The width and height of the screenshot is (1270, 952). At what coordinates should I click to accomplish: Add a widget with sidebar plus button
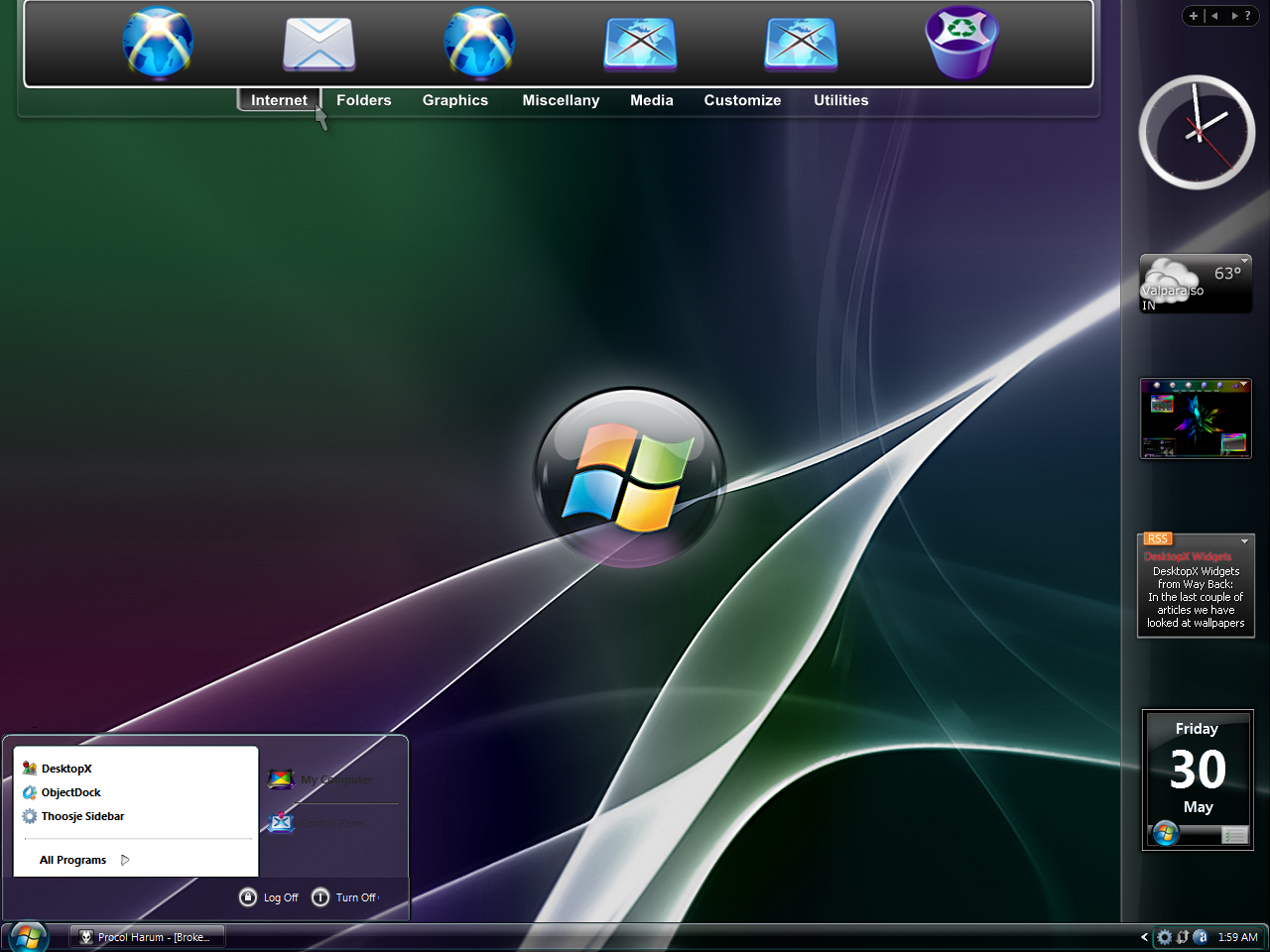tap(1194, 16)
